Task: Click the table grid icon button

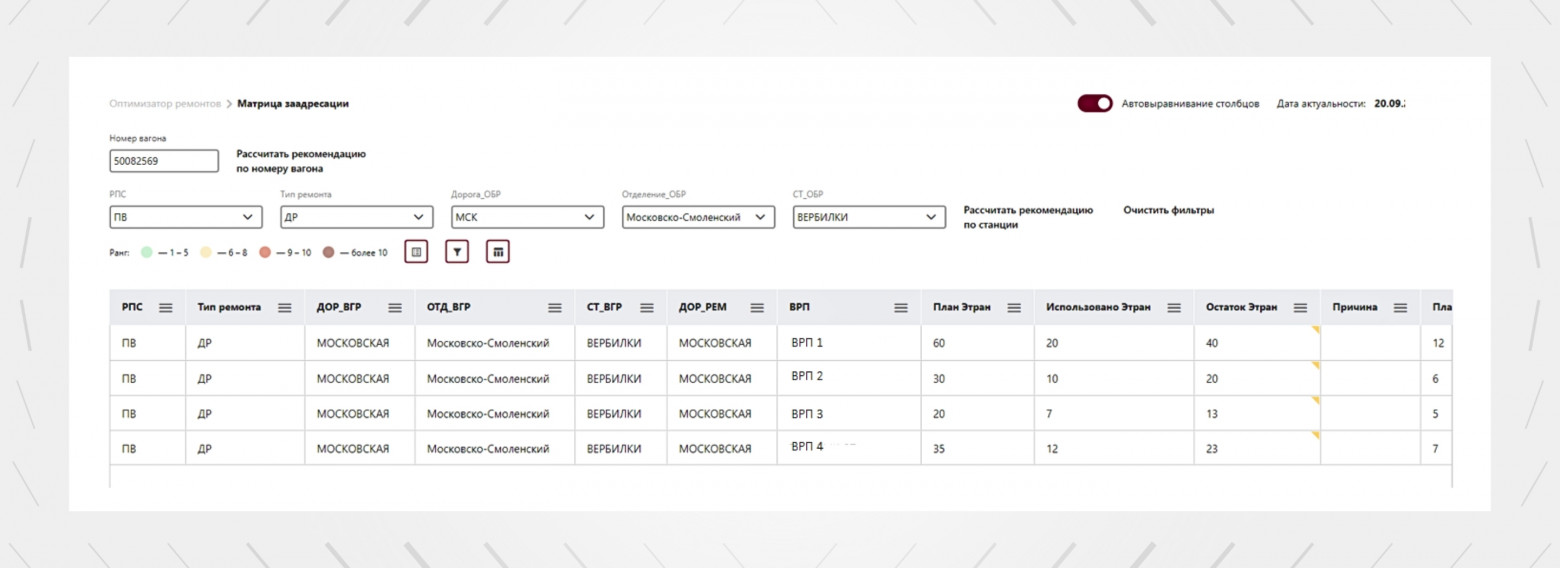Action: [498, 252]
